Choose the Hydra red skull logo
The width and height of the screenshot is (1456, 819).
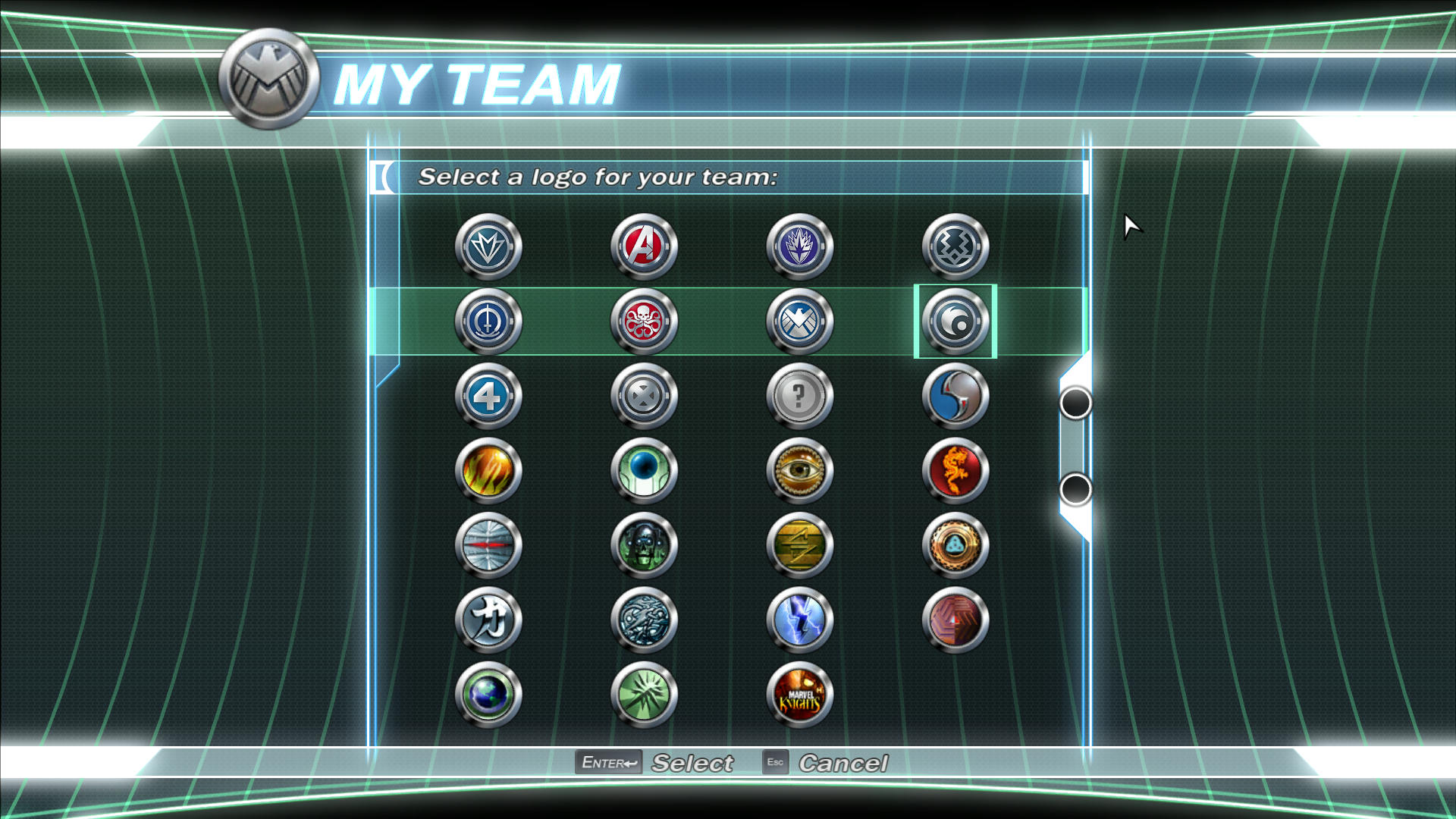click(x=644, y=322)
